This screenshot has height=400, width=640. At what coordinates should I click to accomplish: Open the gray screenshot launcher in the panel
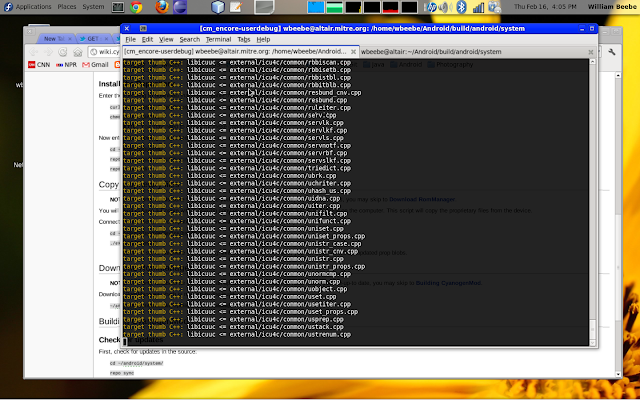point(264,7)
